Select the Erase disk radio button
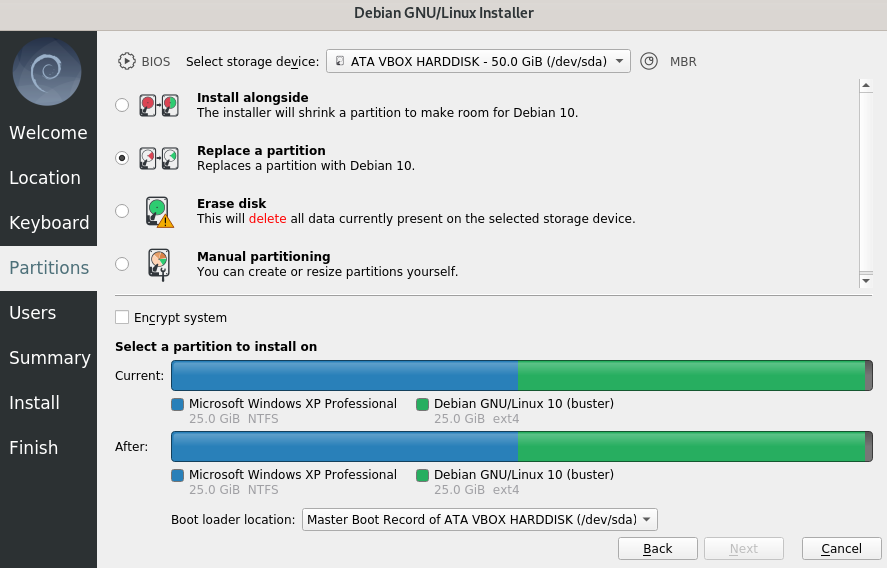 point(122,211)
